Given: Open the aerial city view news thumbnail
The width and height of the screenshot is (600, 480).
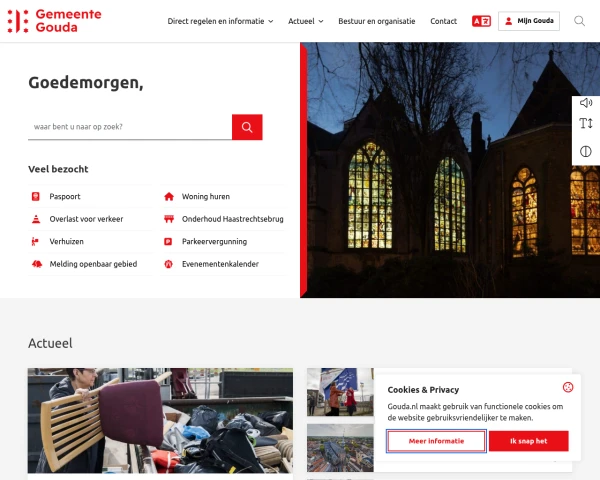Looking at the screenshot, I should point(340,448).
